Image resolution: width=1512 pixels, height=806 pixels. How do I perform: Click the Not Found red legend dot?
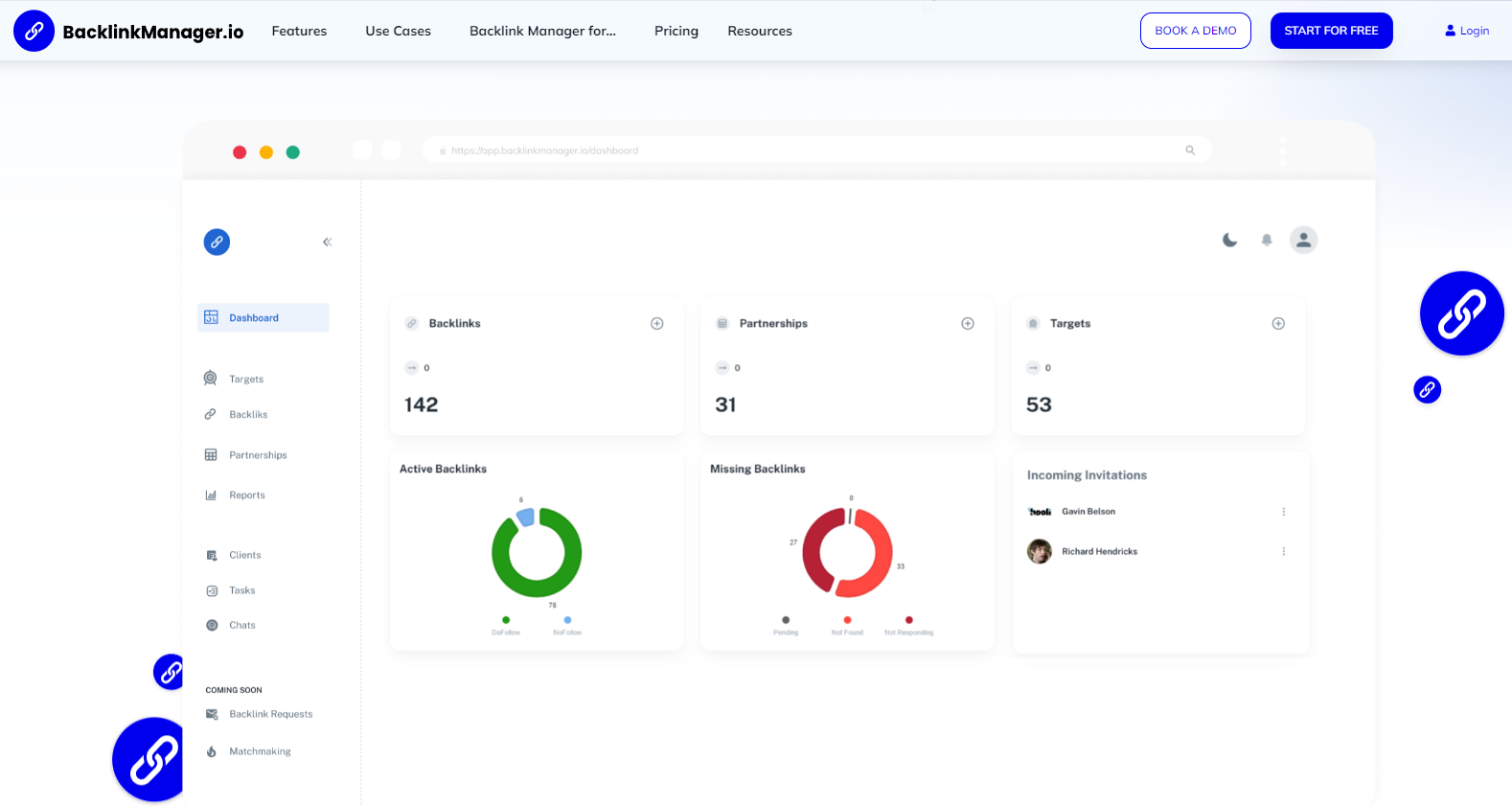point(847,620)
